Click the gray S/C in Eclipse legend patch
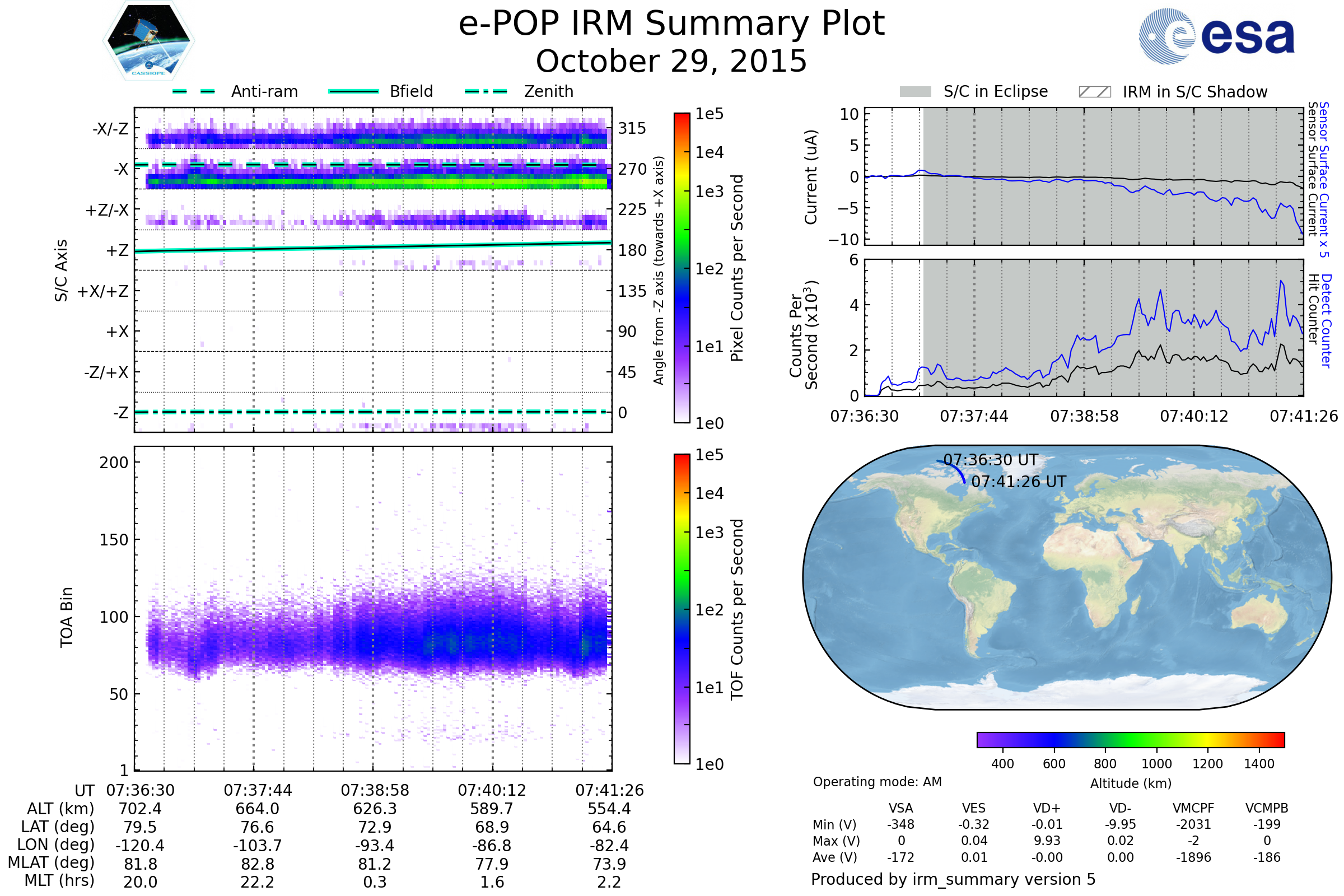 pyautogui.click(x=915, y=92)
